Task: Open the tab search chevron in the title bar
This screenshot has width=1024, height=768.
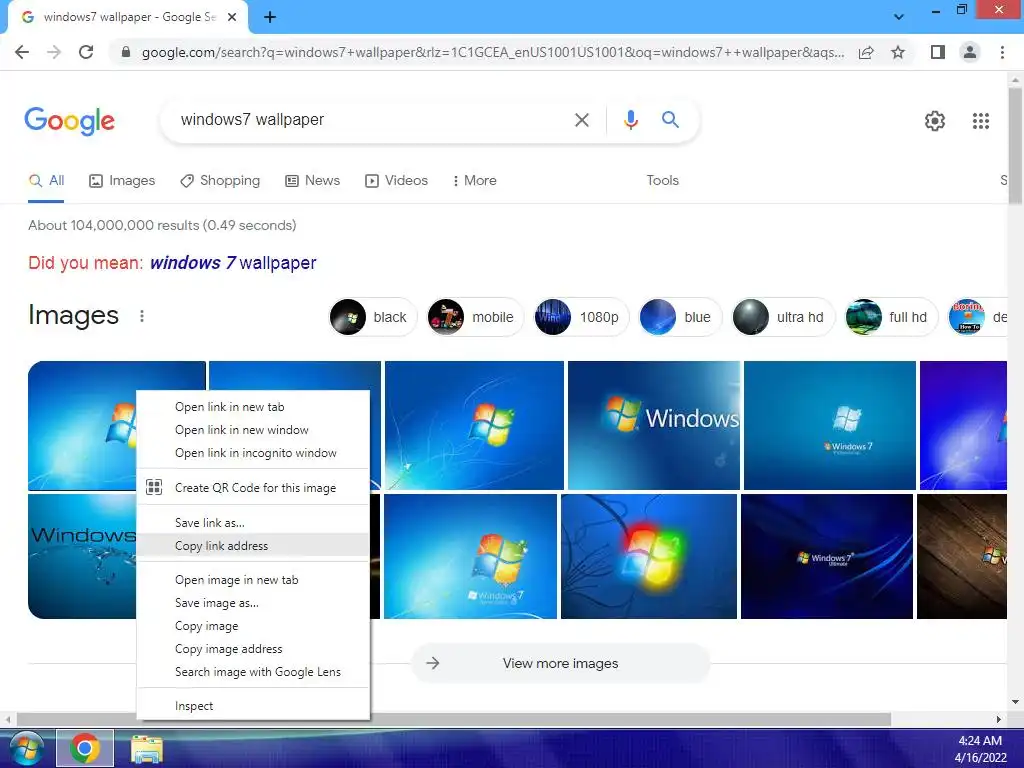Action: [x=899, y=17]
